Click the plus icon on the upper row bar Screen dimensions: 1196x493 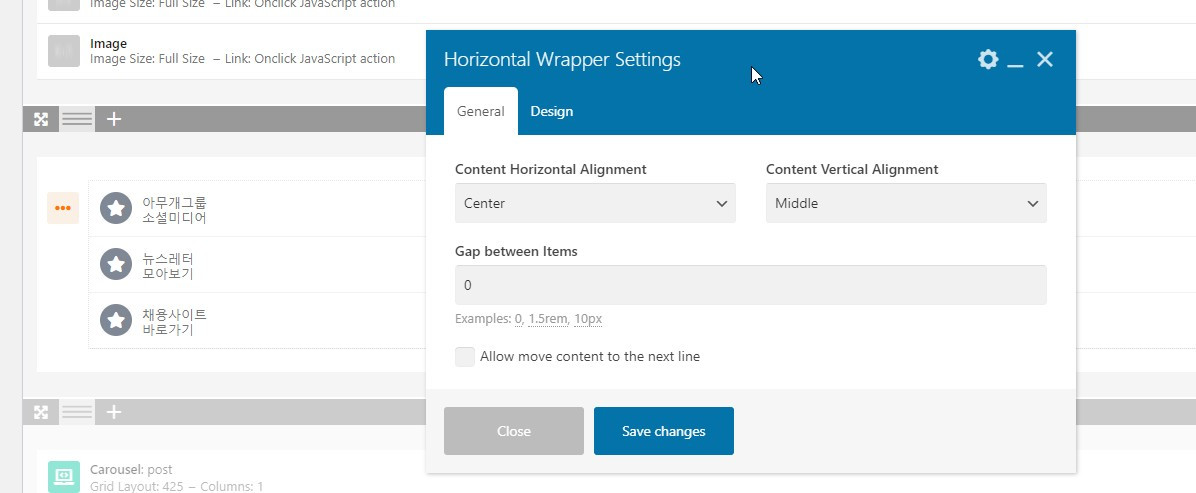click(x=114, y=119)
